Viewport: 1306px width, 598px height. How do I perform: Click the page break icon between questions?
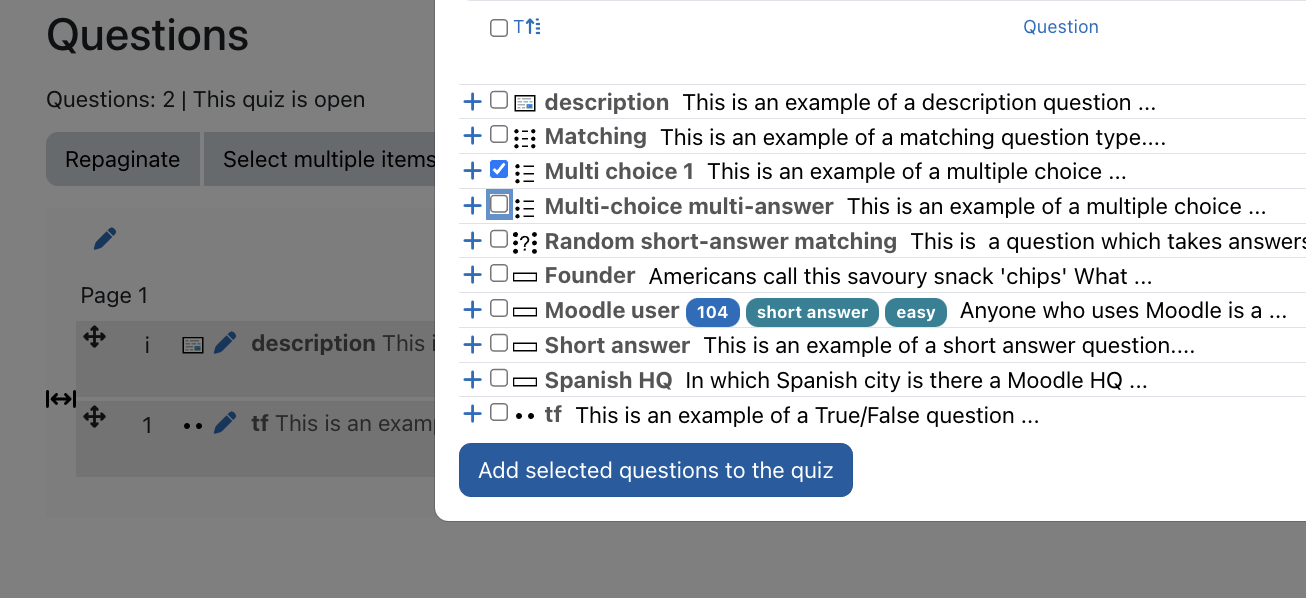pyautogui.click(x=61, y=399)
